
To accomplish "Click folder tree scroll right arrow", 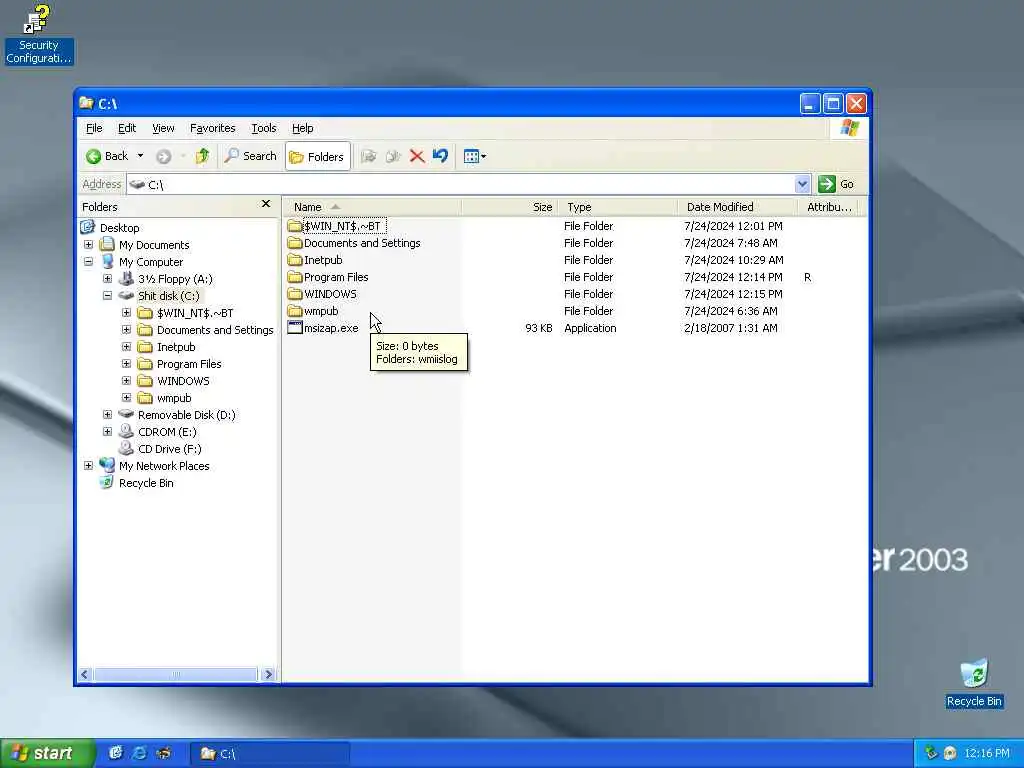I will [268, 674].
